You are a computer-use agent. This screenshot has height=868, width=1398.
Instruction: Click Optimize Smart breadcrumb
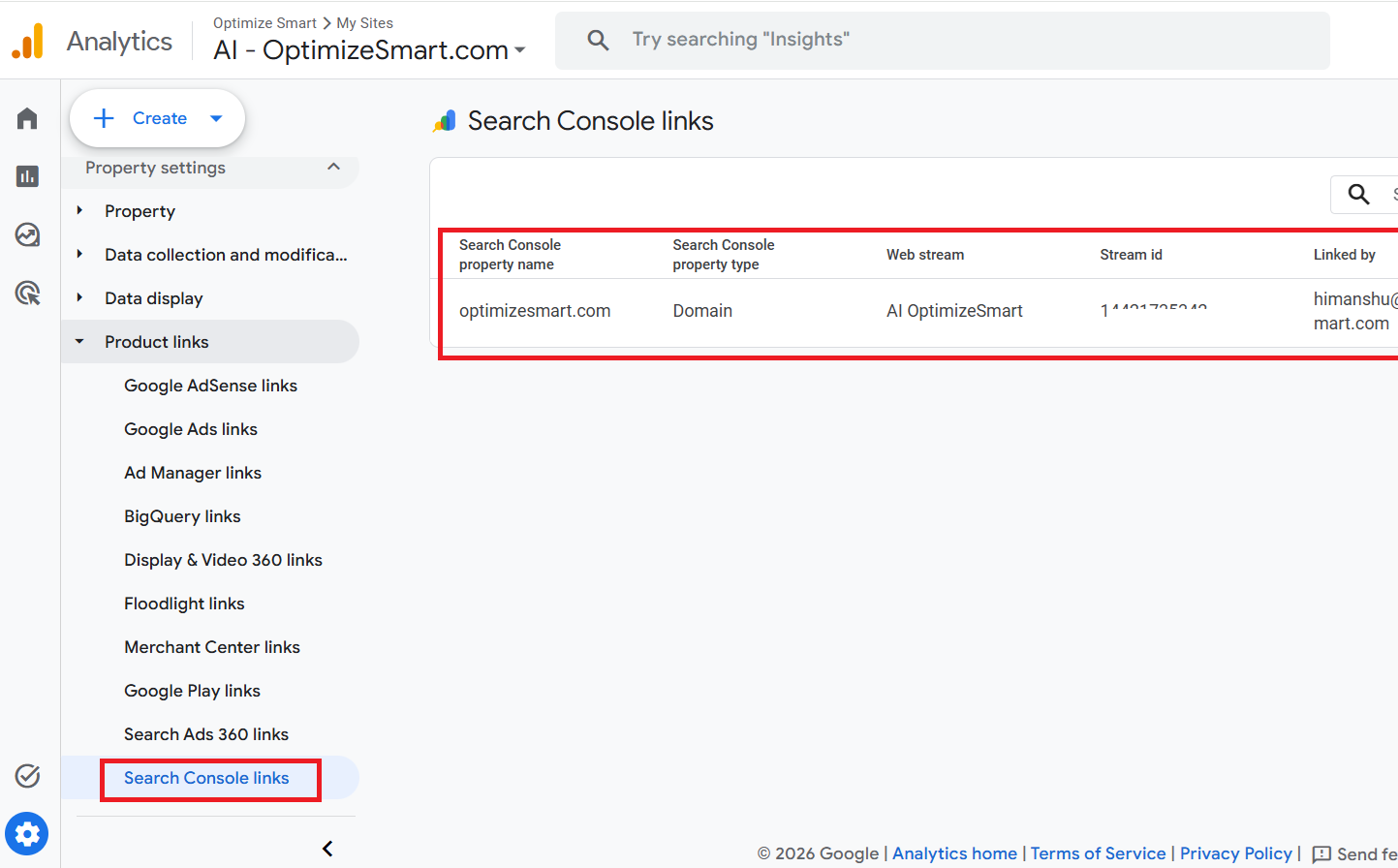[264, 23]
